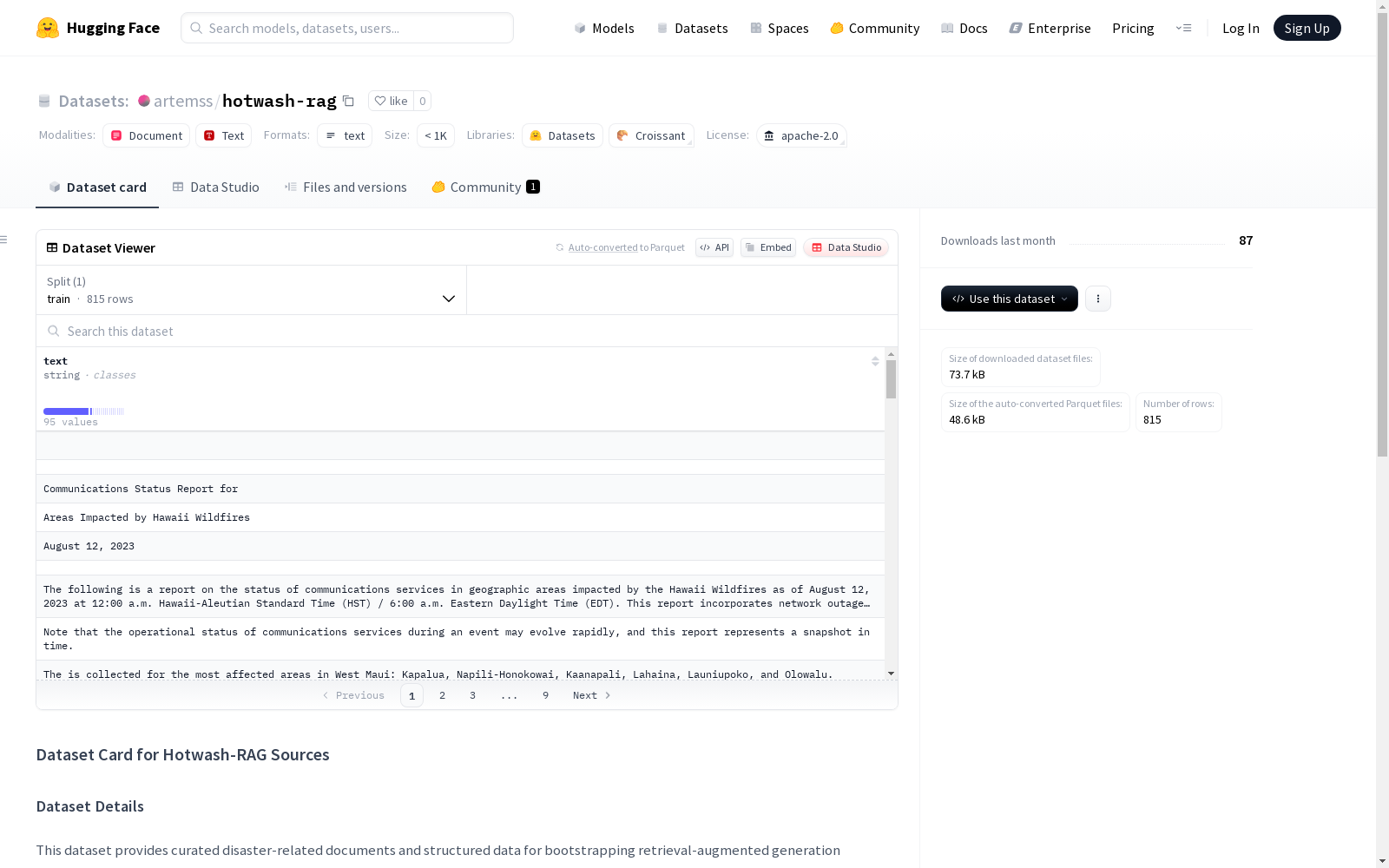Select current page 1 in pagination

tap(412, 695)
